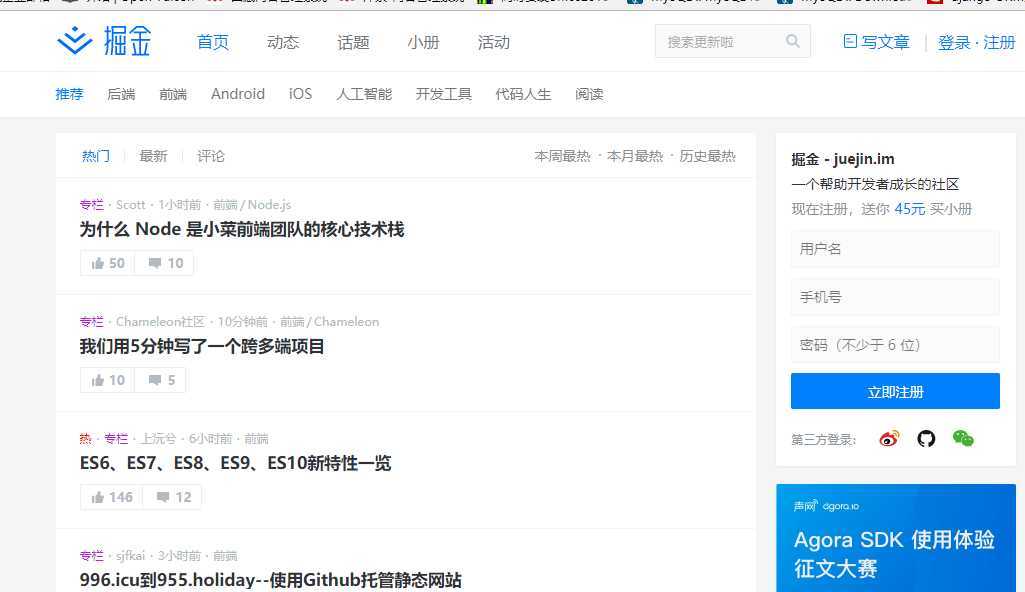Open the 动态 nav tab
Screen dimensions: 1025x592
tap(283, 42)
